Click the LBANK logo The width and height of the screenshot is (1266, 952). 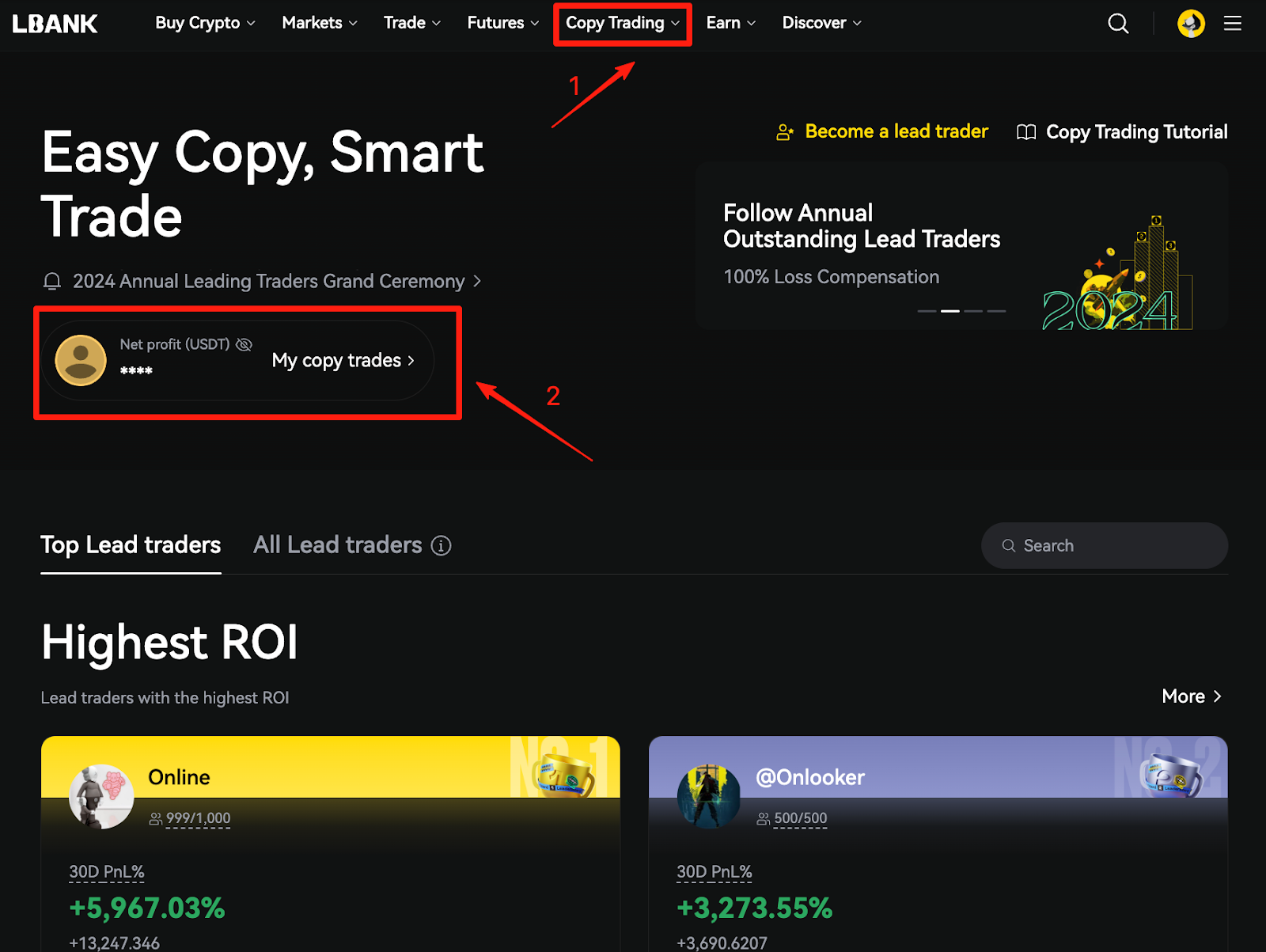(55, 24)
